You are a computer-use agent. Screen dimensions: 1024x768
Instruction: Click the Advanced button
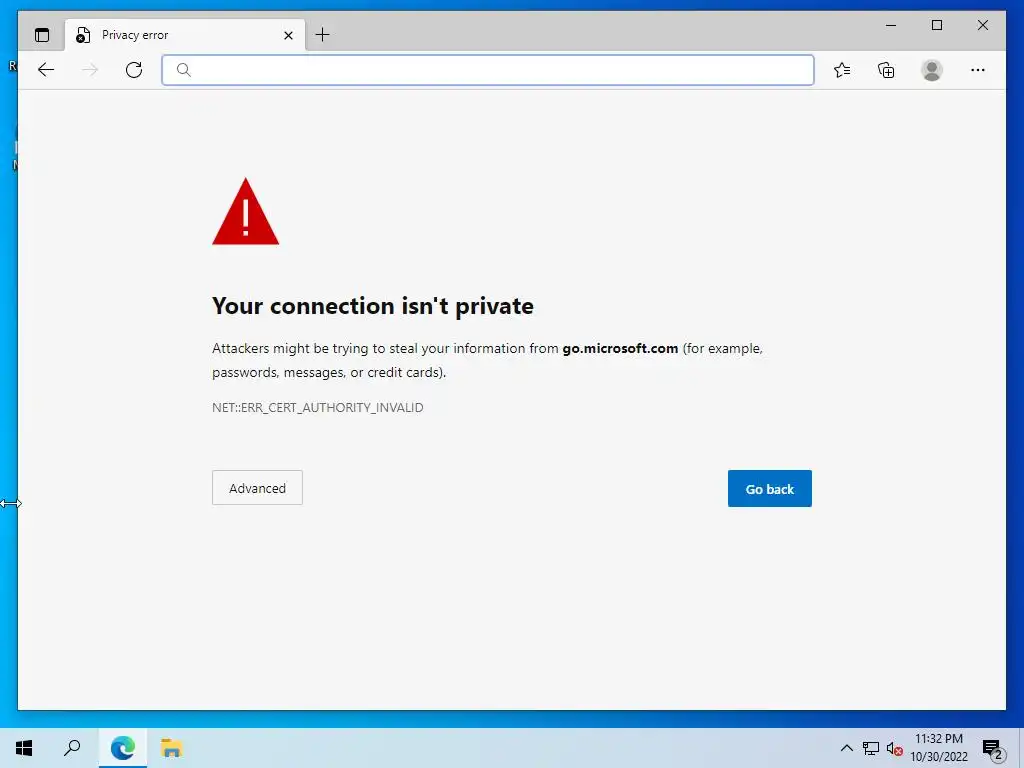[257, 488]
